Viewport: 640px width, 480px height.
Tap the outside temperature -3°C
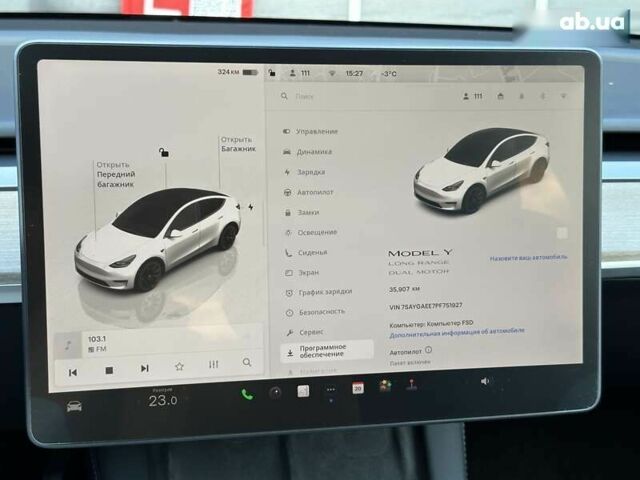[x=389, y=74]
